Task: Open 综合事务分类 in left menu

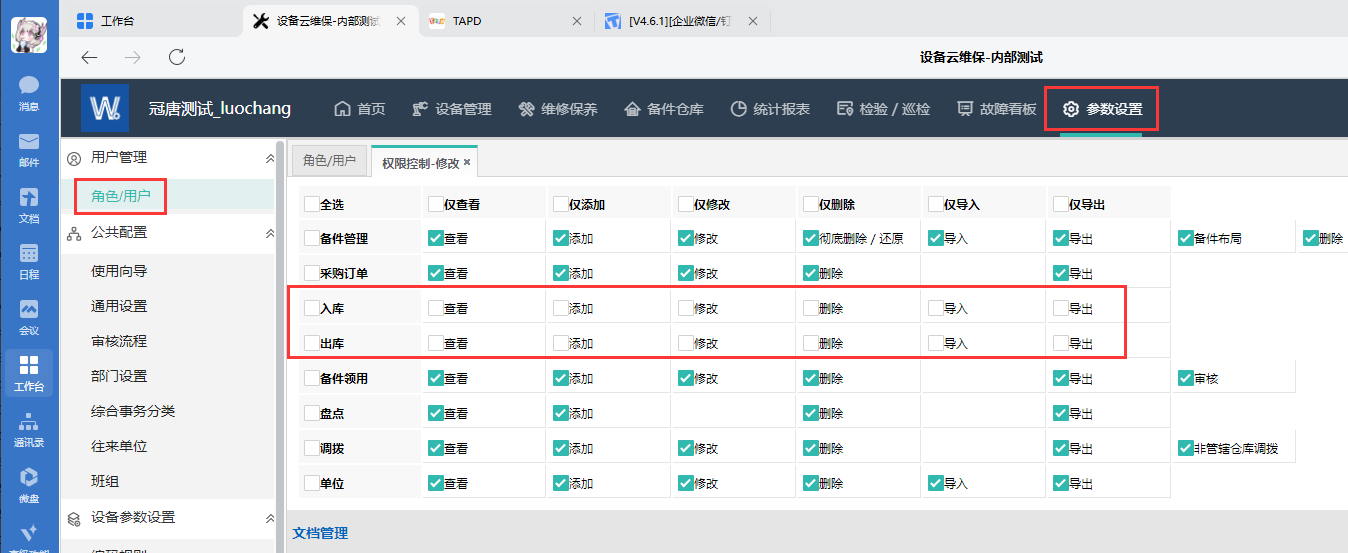Action: coord(133,411)
